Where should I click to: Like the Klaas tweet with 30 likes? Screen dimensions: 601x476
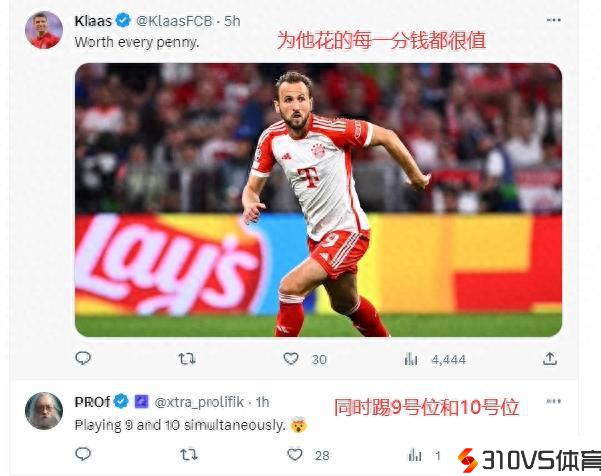point(291,359)
